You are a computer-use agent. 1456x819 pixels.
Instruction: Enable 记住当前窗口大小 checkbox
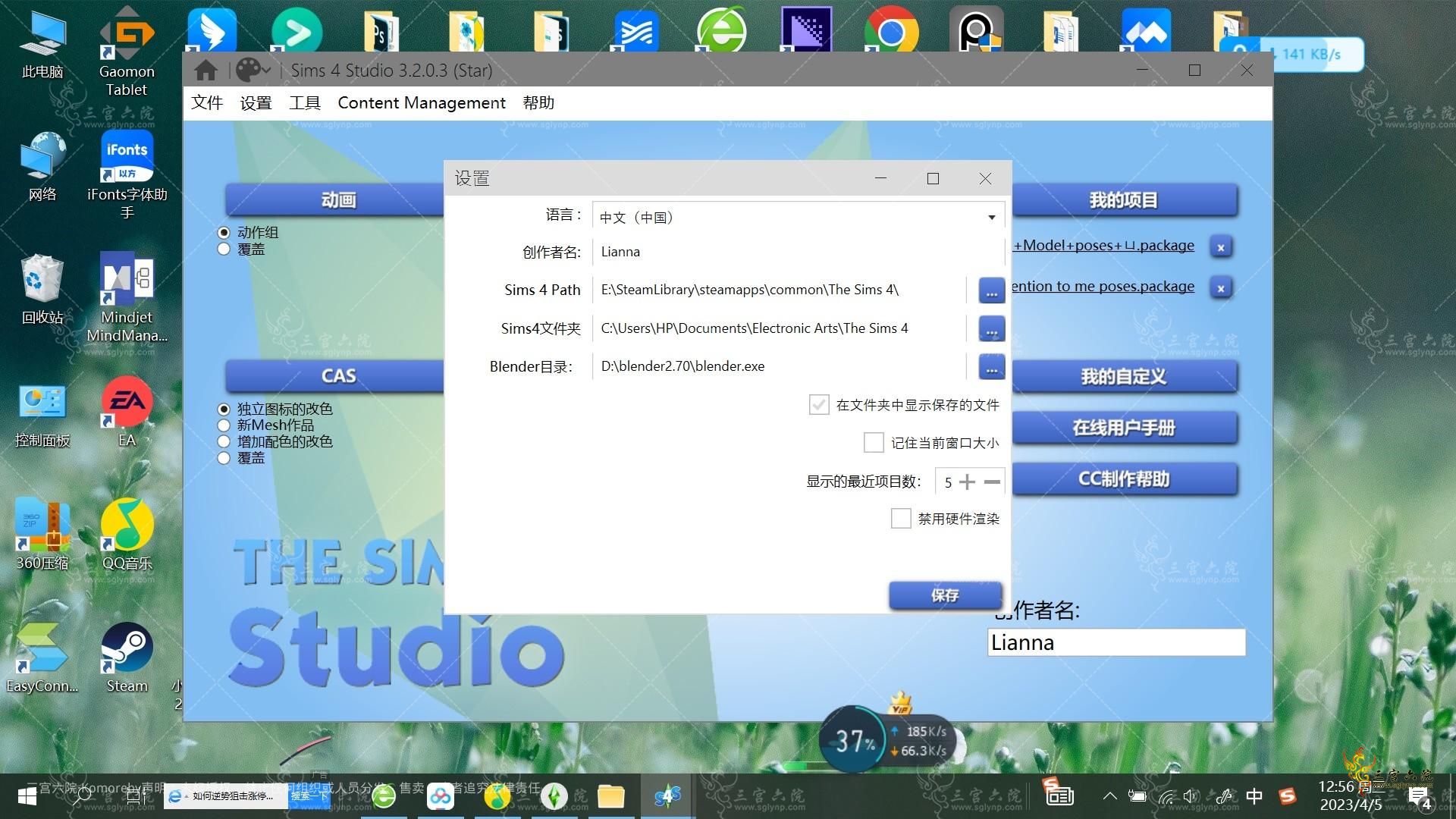coord(874,443)
